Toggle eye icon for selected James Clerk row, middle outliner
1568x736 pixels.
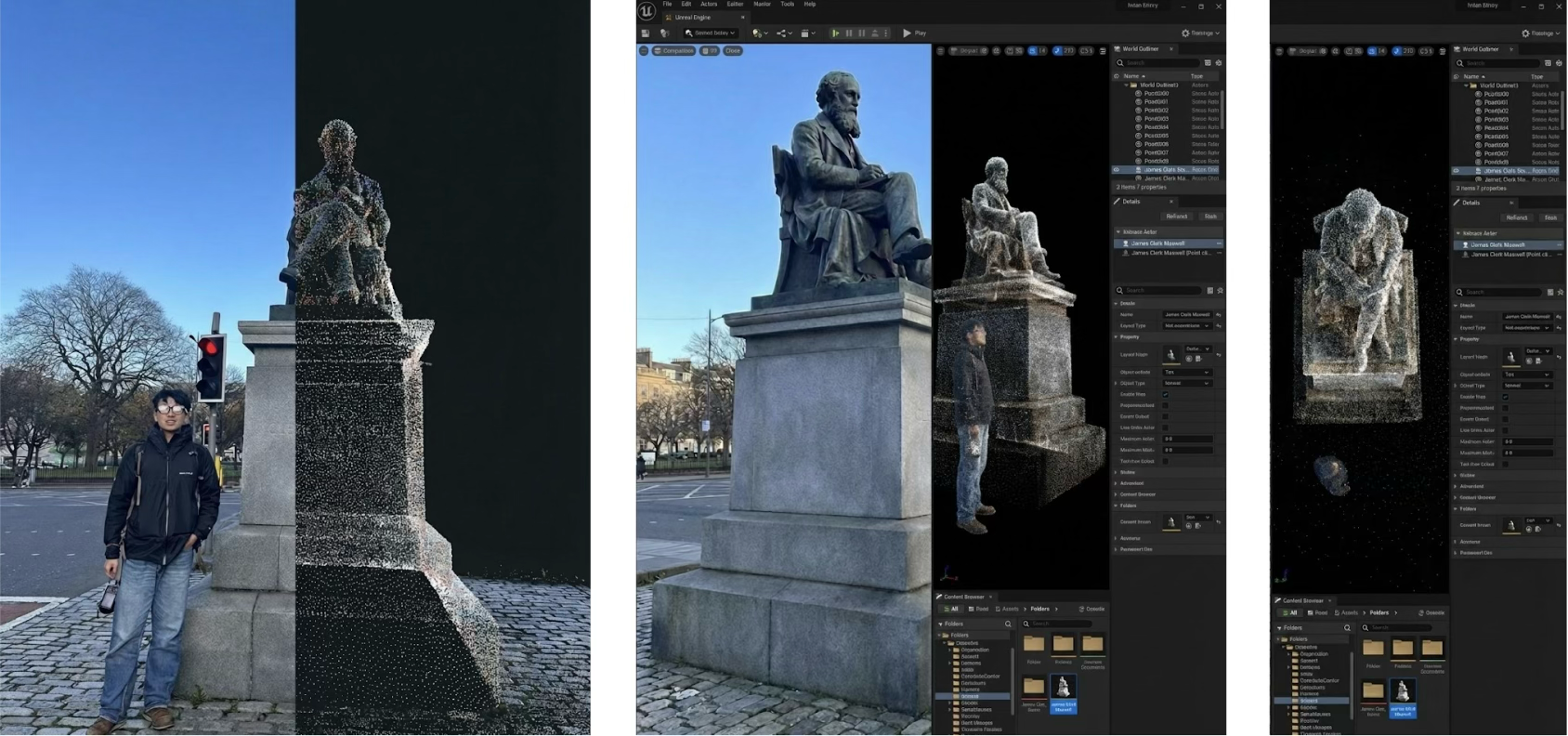[x=1117, y=170]
